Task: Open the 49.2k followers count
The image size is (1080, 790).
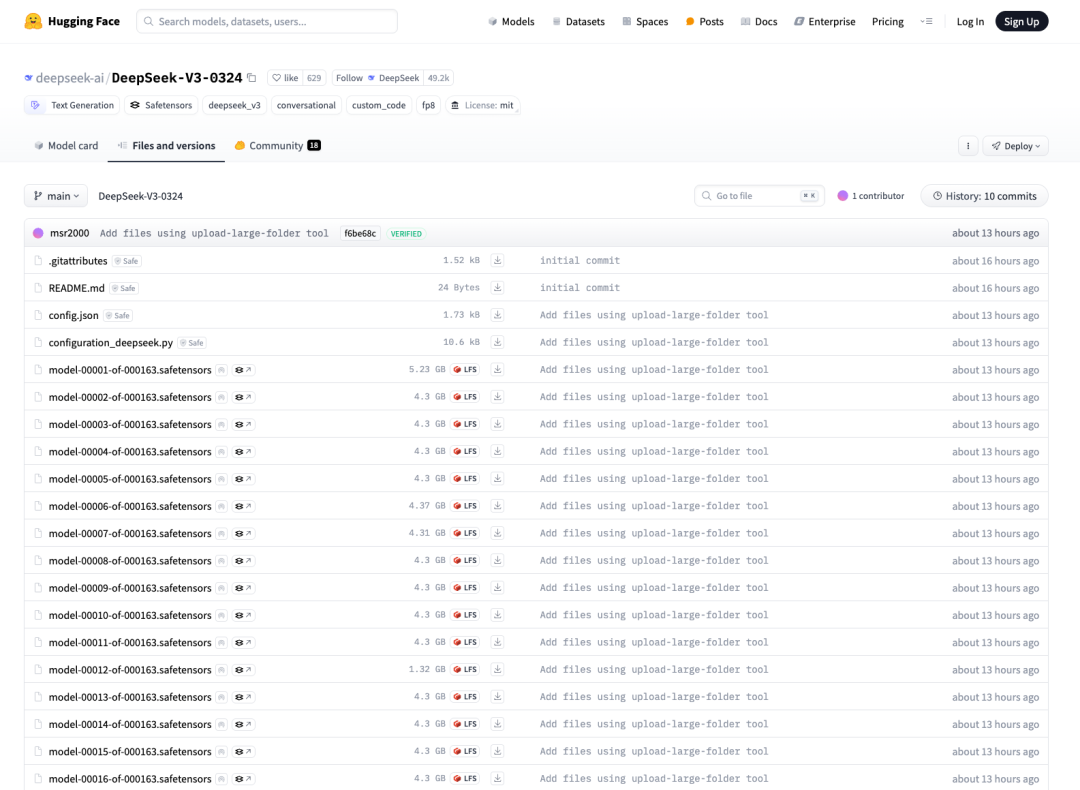Action: (x=438, y=78)
